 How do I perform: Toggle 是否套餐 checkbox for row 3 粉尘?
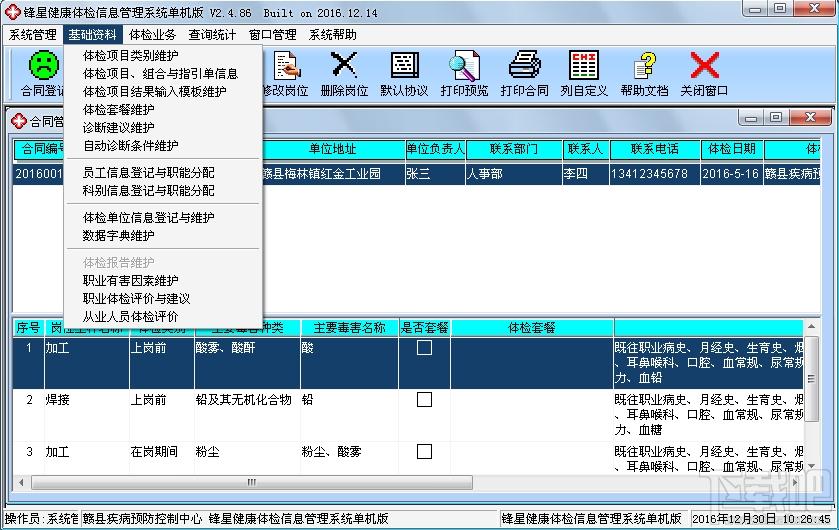pyautogui.click(x=424, y=451)
